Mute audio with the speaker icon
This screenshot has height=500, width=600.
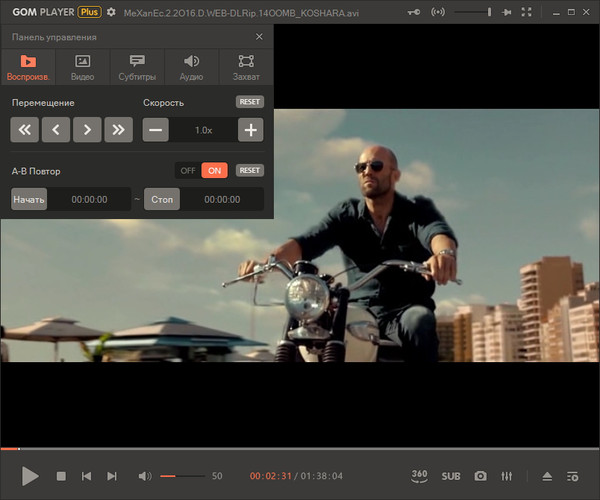tap(145, 477)
